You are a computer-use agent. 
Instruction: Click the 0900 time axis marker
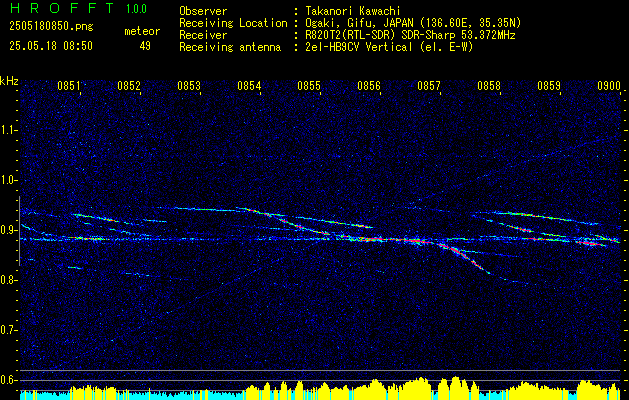[x=609, y=86]
